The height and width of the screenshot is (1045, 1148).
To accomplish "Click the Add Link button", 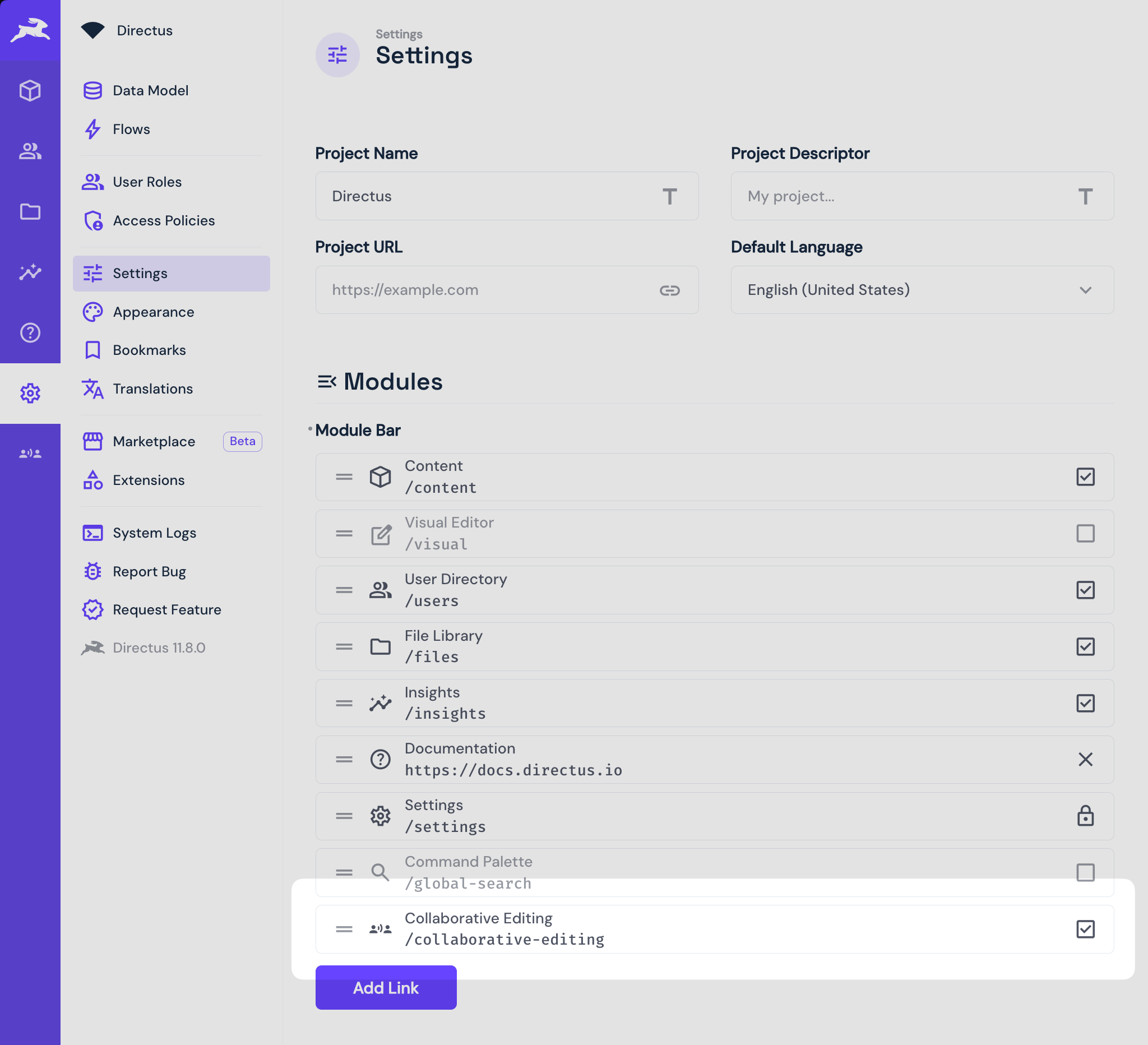I will 386,987.
